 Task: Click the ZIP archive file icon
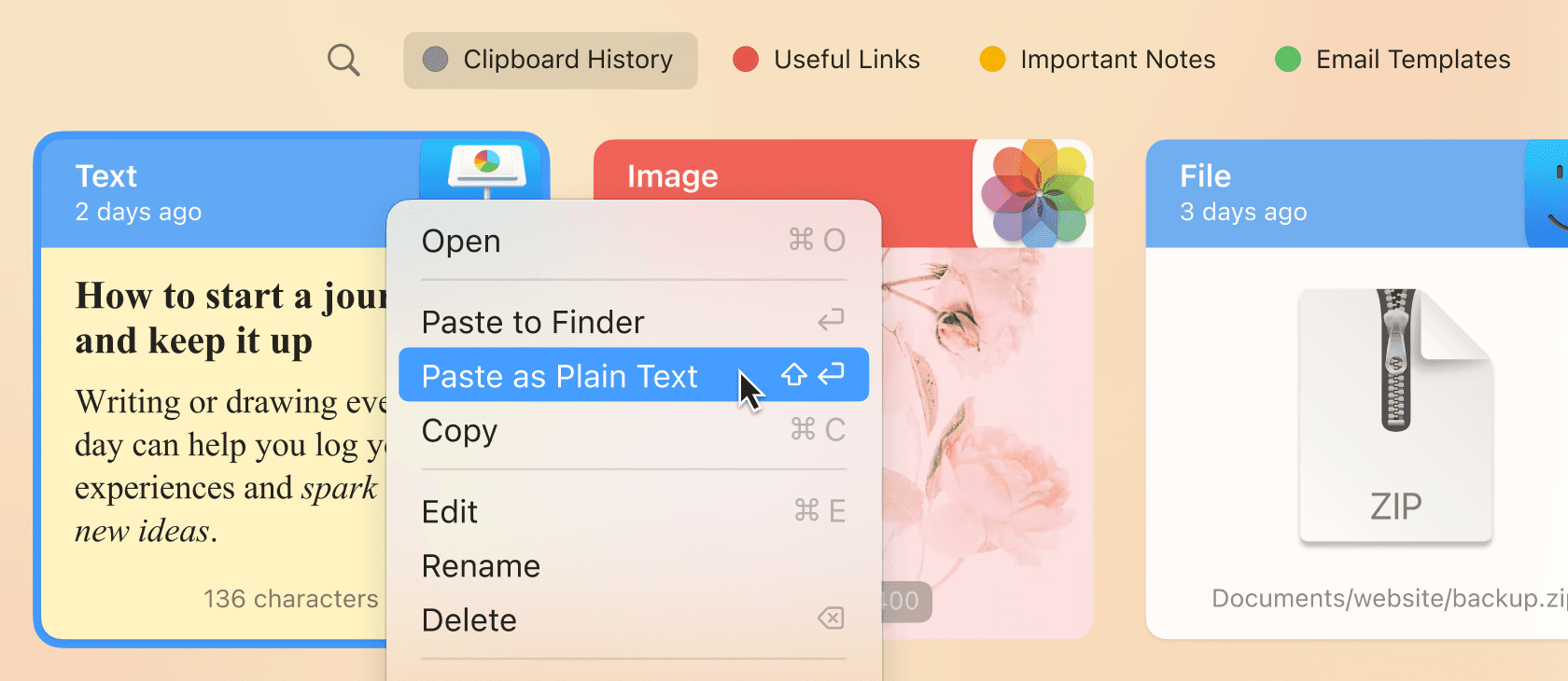1395,415
